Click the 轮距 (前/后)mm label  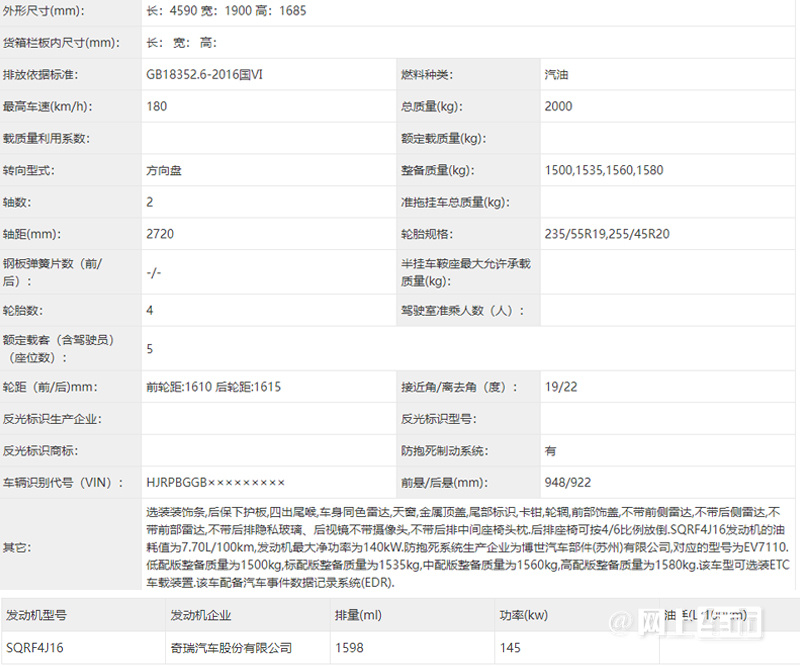[x=50, y=387]
